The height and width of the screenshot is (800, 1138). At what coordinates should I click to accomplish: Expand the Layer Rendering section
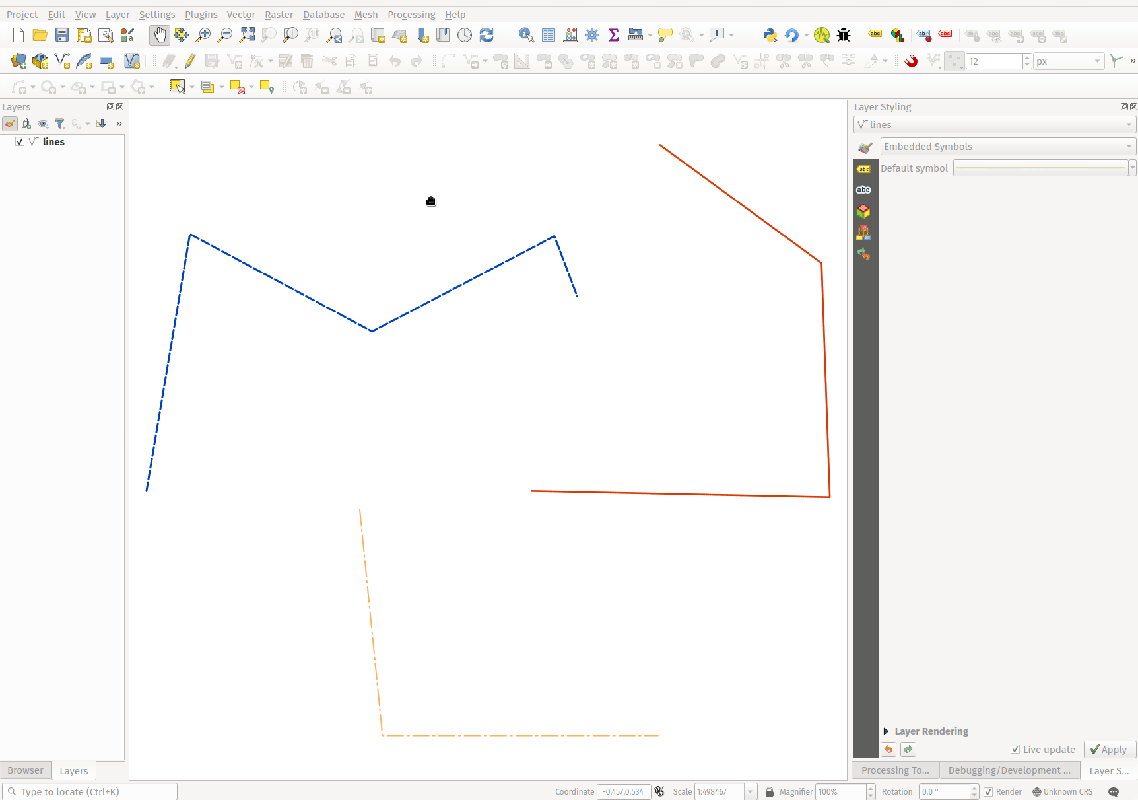(x=887, y=732)
